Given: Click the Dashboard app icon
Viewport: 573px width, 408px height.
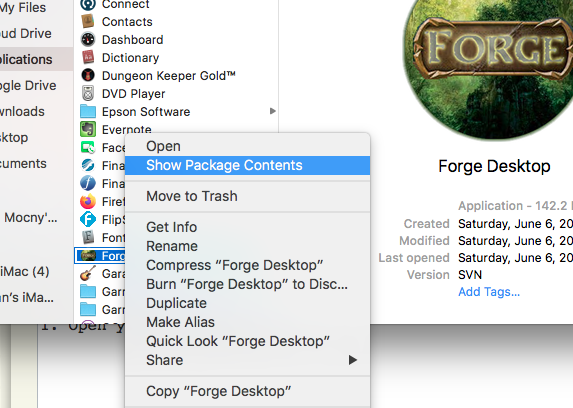Looking at the screenshot, I should pos(88,39).
